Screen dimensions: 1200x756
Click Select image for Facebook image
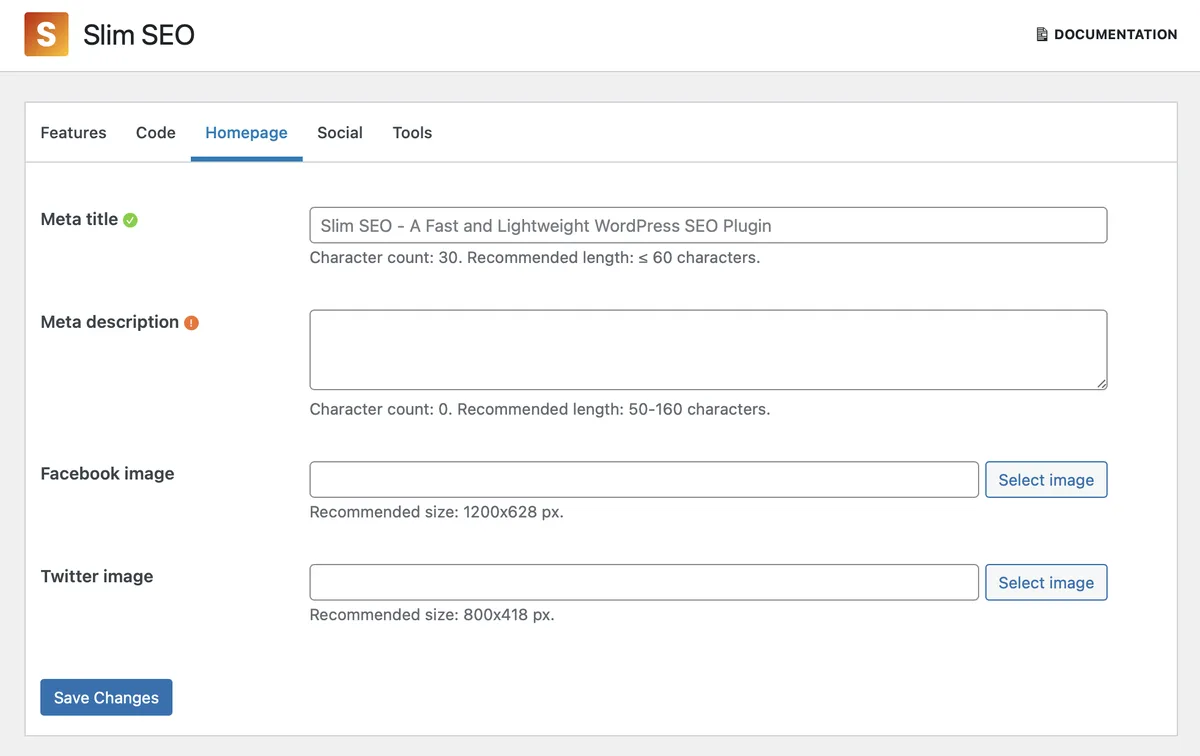1046,480
